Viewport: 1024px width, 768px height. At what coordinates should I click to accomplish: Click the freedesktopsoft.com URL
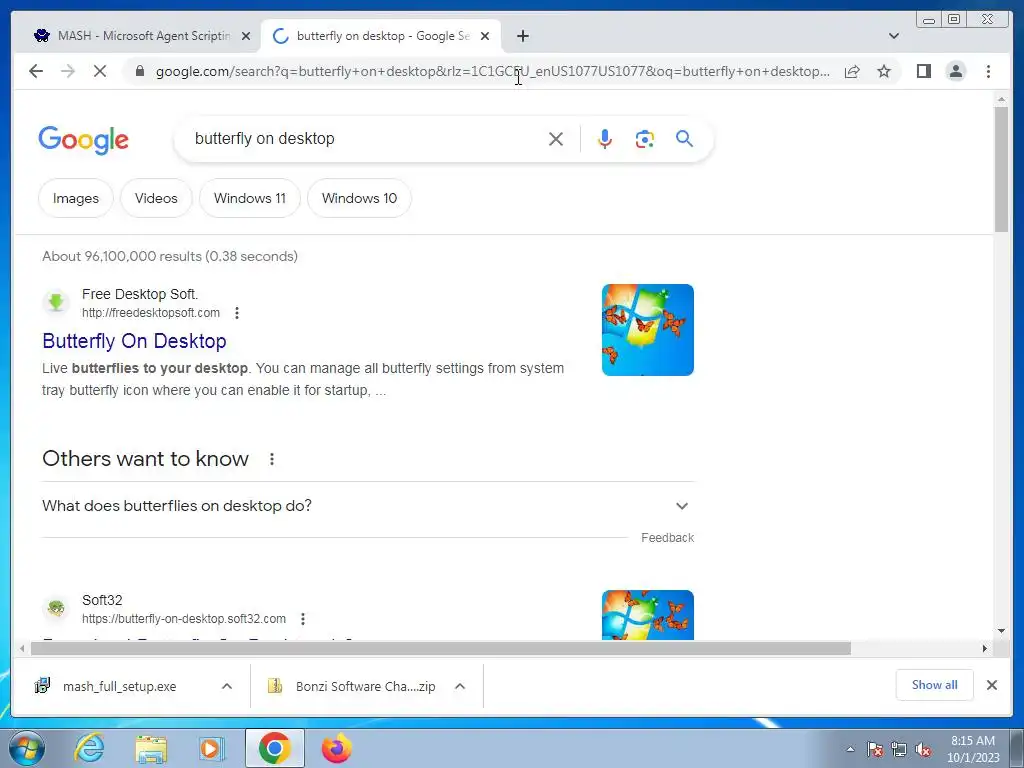pyautogui.click(x=151, y=313)
